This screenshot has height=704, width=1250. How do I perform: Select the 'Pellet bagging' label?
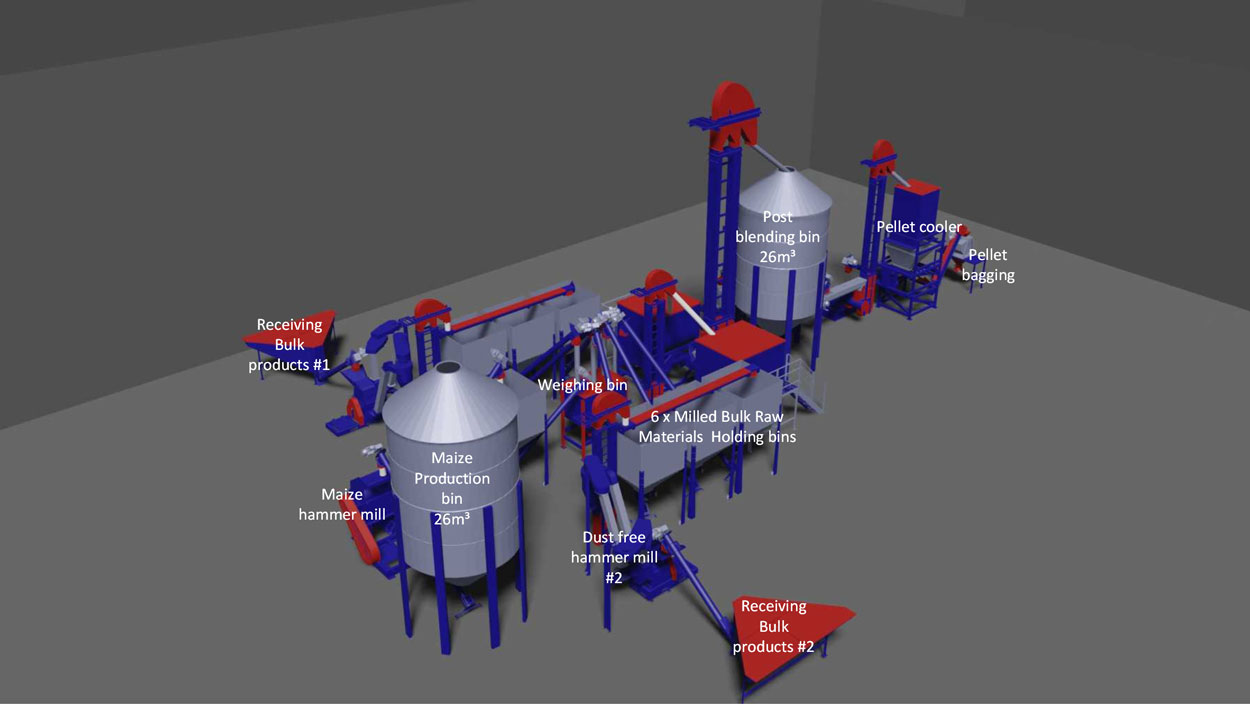click(x=988, y=265)
